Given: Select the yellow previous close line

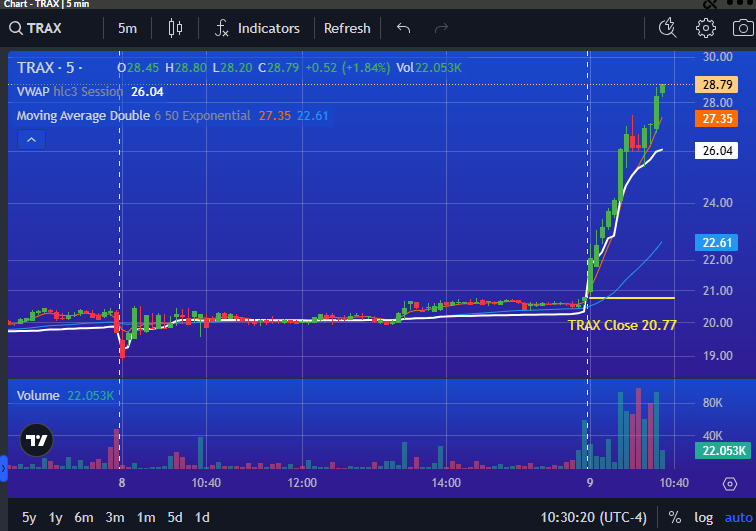Looking at the screenshot, I should point(631,298).
